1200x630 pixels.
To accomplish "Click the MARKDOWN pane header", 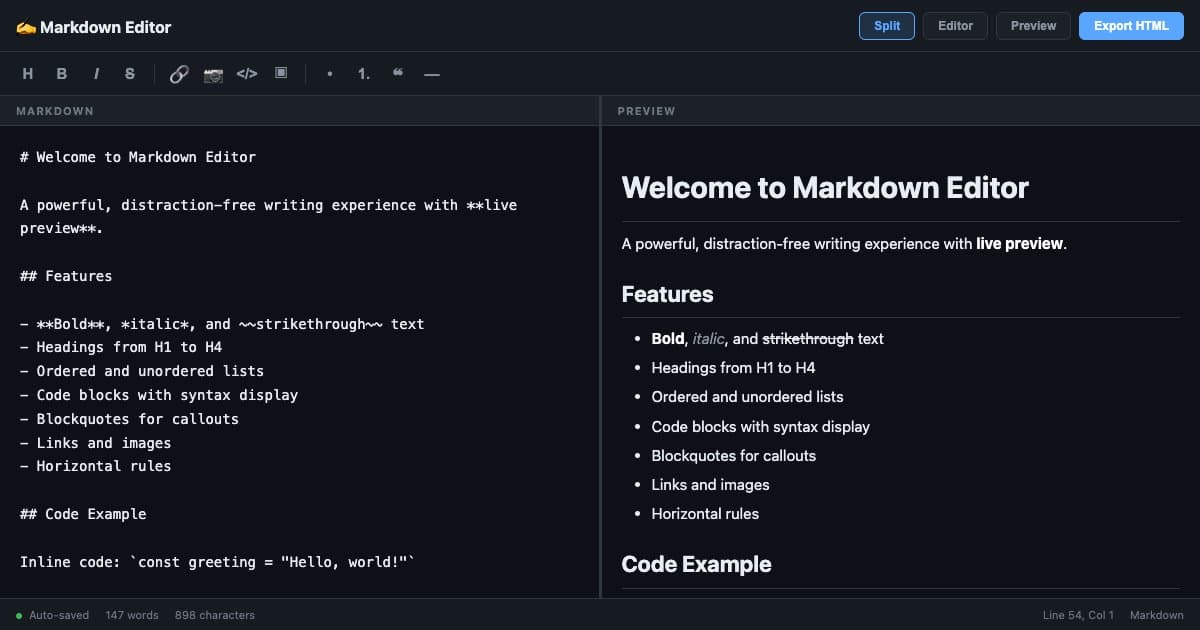I will (x=299, y=111).
